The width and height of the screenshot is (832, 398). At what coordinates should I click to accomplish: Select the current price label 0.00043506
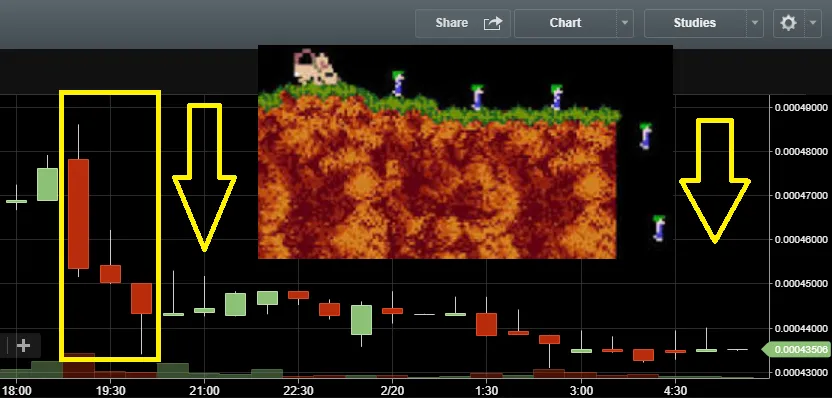pyautogui.click(x=796, y=350)
